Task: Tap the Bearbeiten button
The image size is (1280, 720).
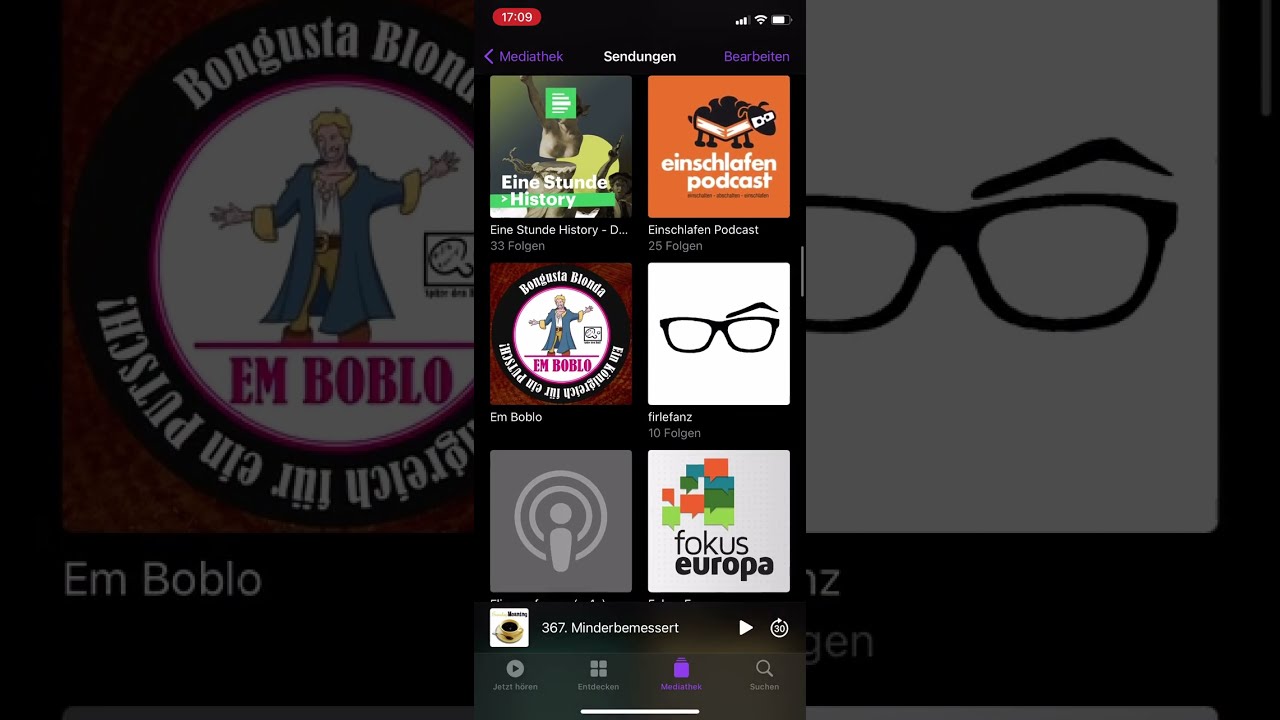Action: pos(756,57)
